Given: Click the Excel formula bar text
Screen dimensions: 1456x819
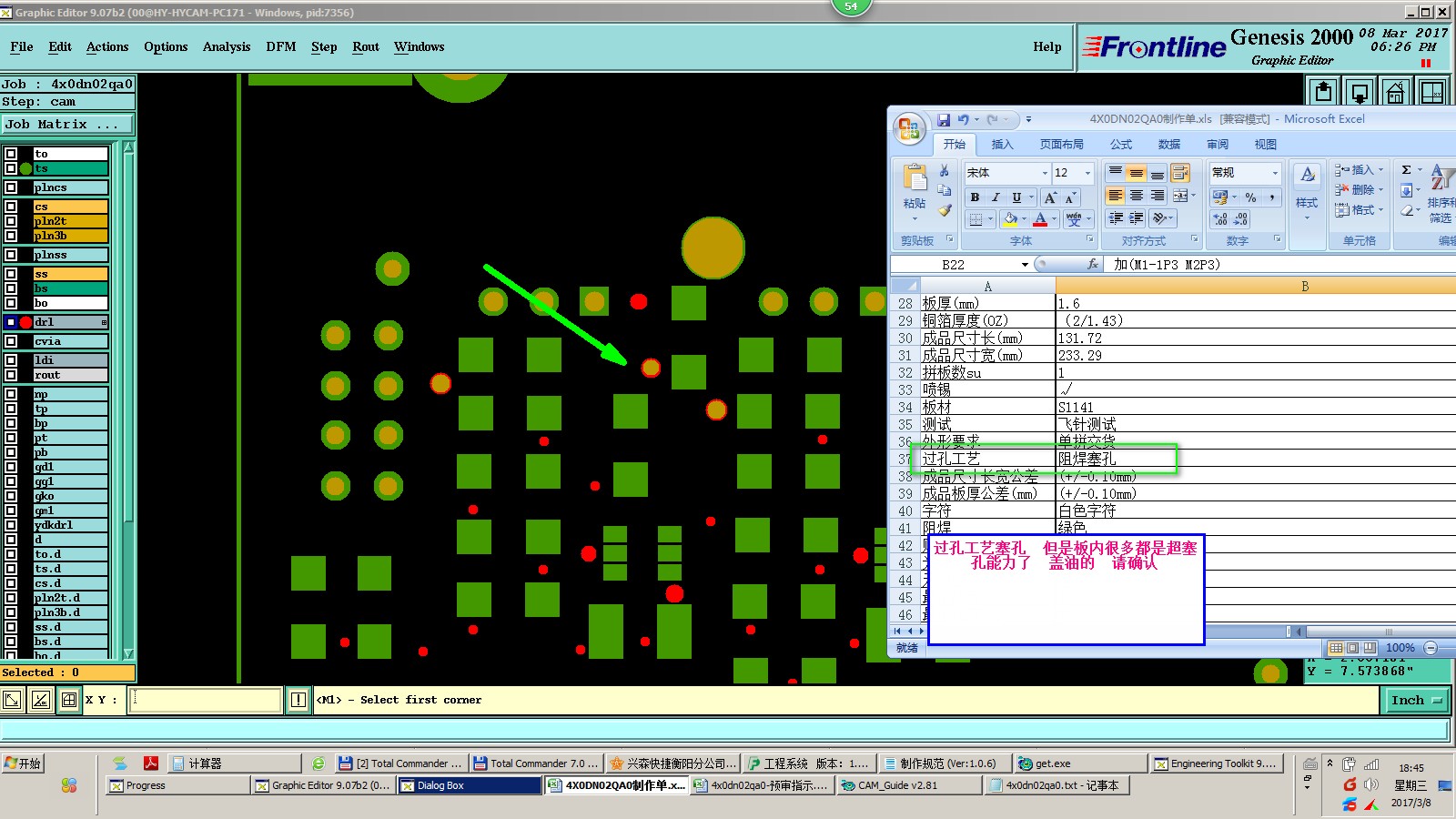Looking at the screenshot, I should [x=1167, y=265].
